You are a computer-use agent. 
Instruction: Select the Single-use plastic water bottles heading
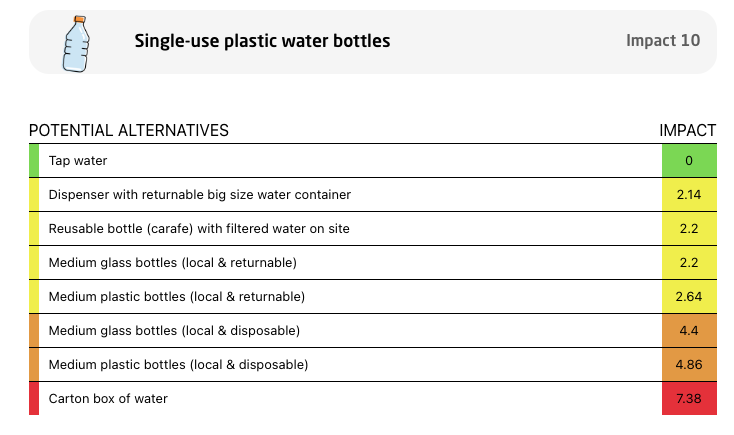coord(262,41)
